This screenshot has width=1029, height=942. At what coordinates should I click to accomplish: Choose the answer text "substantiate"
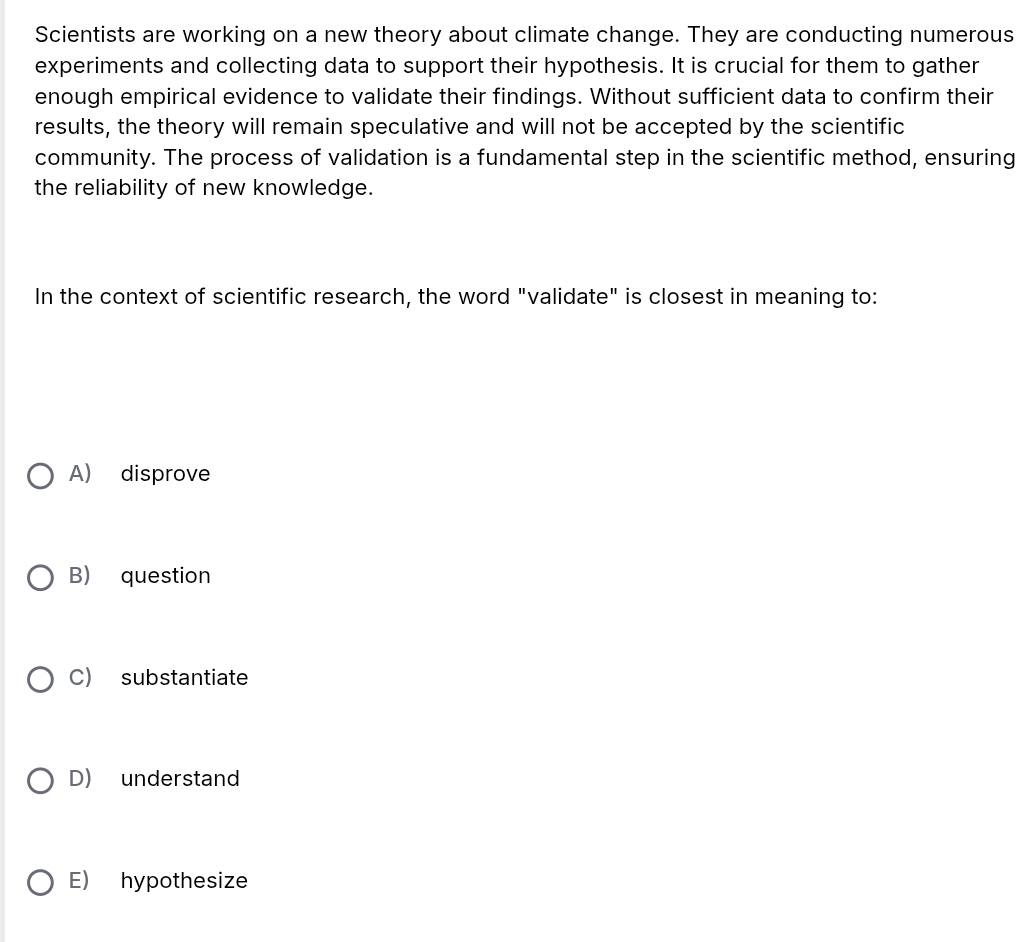184,678
